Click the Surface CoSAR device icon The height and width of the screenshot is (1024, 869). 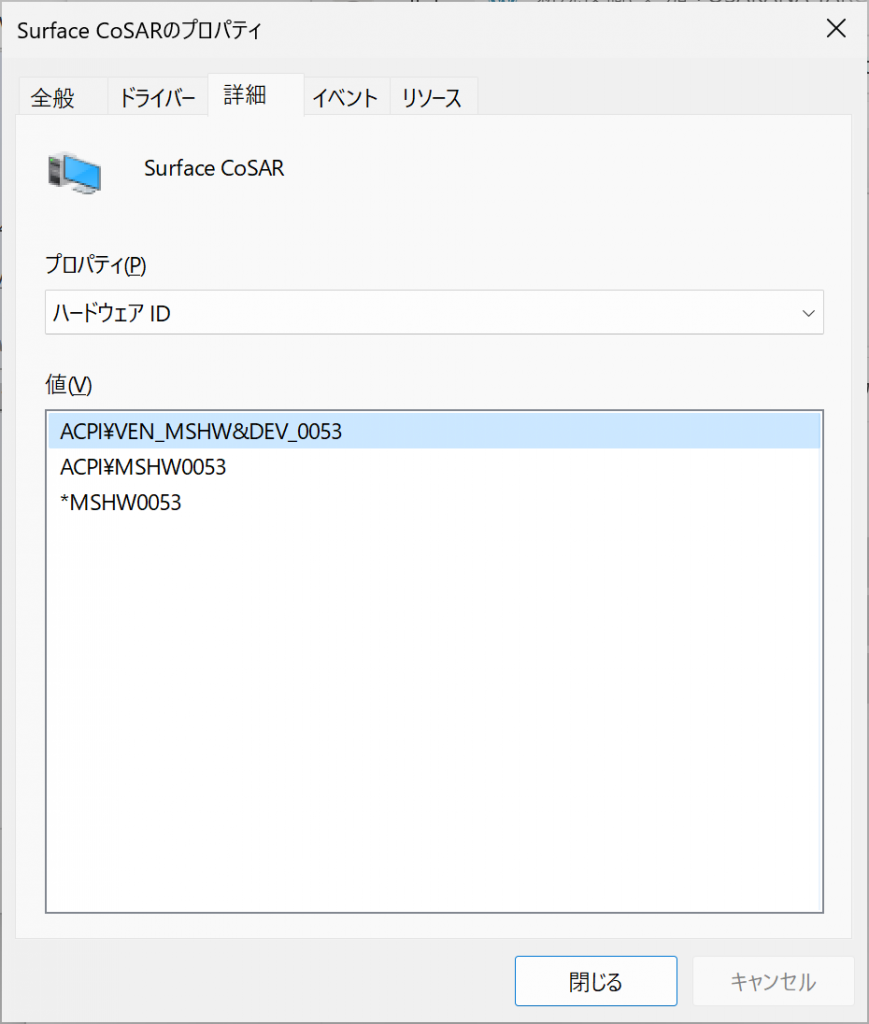(74, 172)
